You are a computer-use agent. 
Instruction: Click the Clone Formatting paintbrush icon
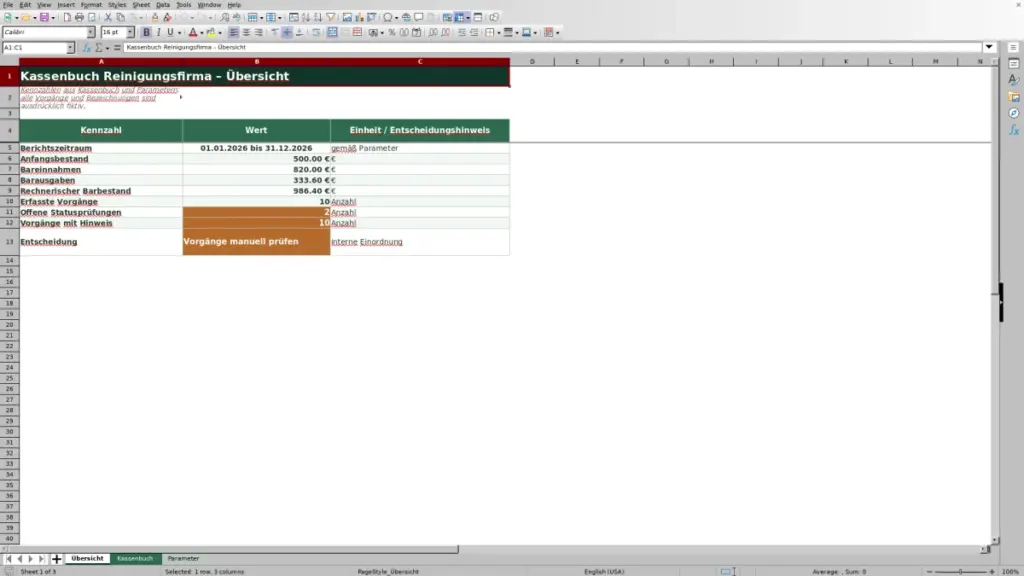[x=155, y=17]
